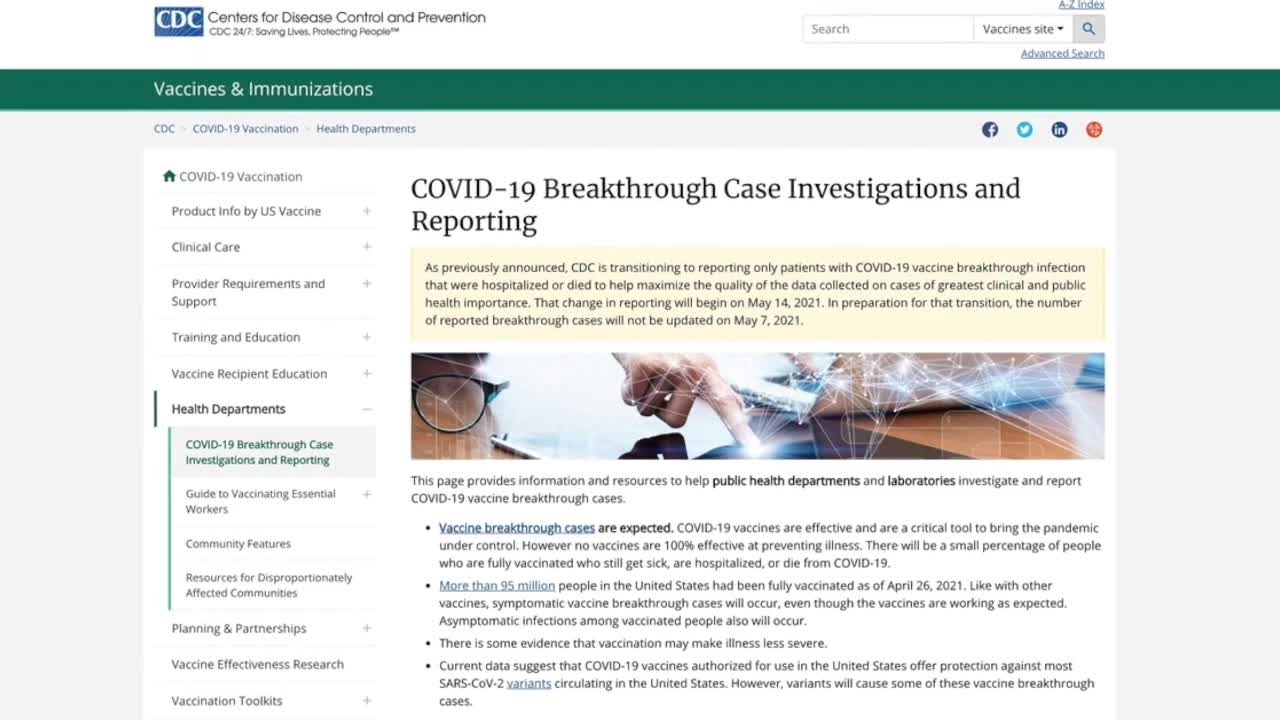Expand Training and Education plus toggle

click(x=367, y=337)
